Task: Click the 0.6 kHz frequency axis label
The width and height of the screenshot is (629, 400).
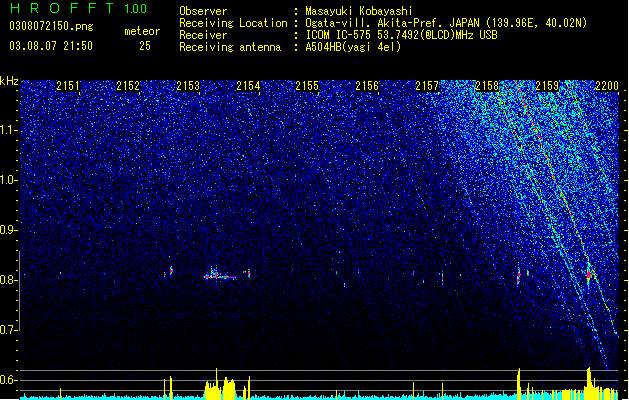Action: click(x=8, y=380)
